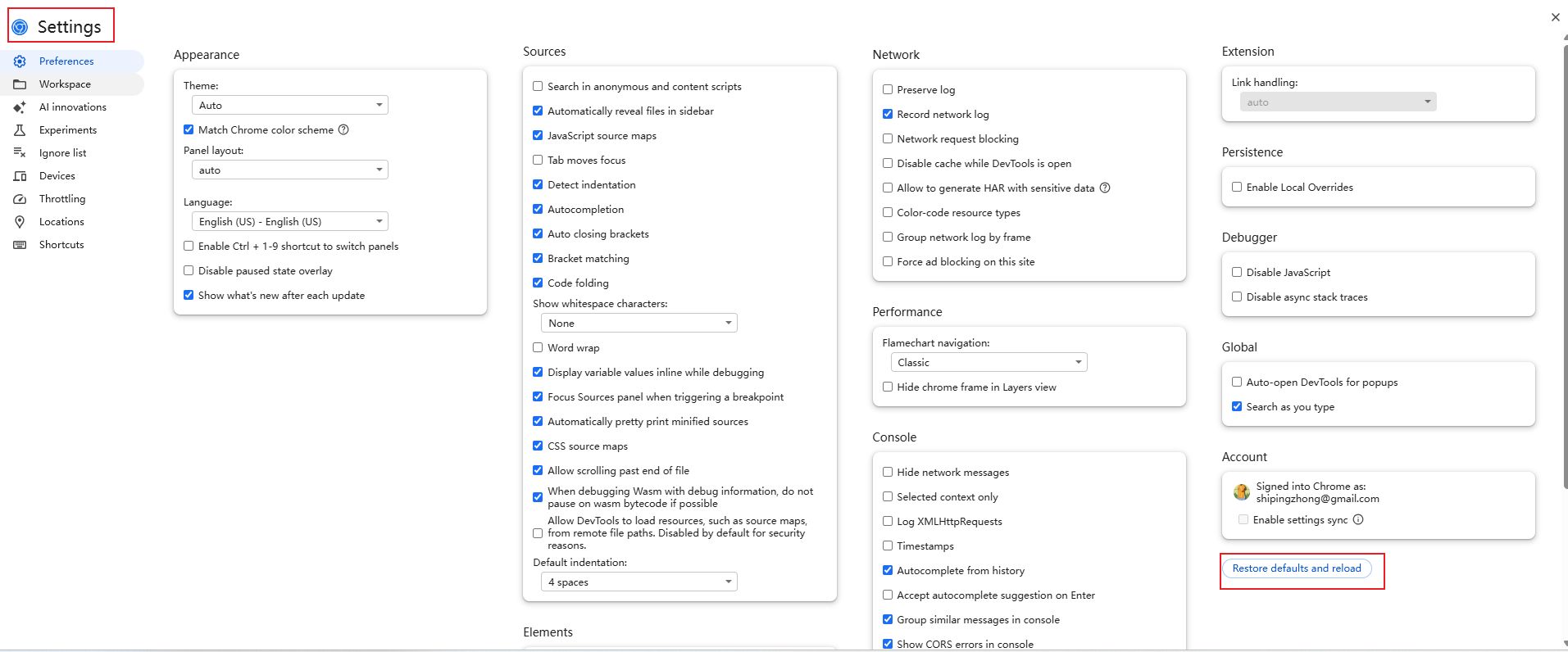This screenshot has height=652, width=1568.
Task: Click the Devices icon in sidebar
Action: pos(20,176)
